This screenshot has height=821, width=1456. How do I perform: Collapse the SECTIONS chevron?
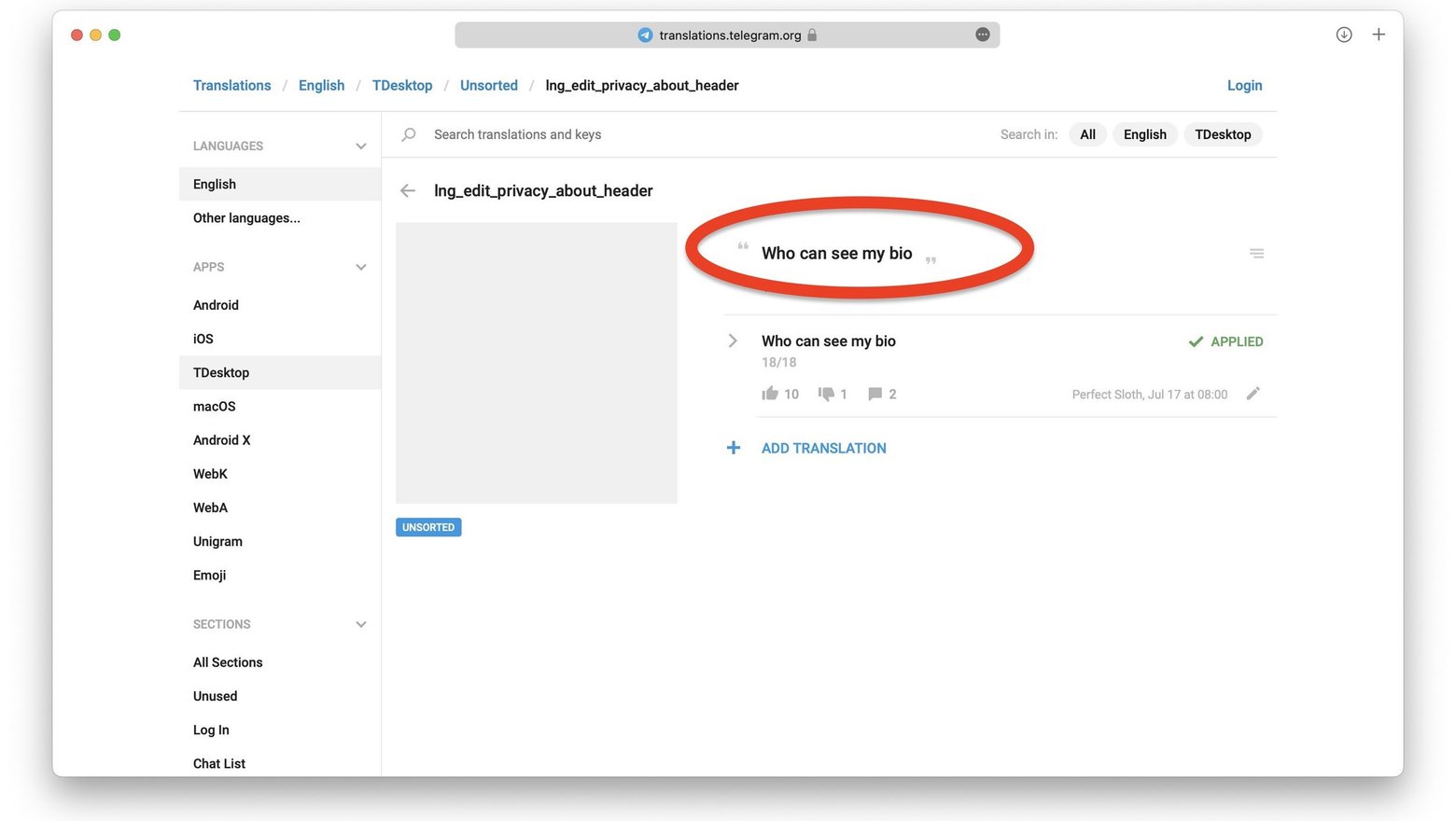pos(361,624)
